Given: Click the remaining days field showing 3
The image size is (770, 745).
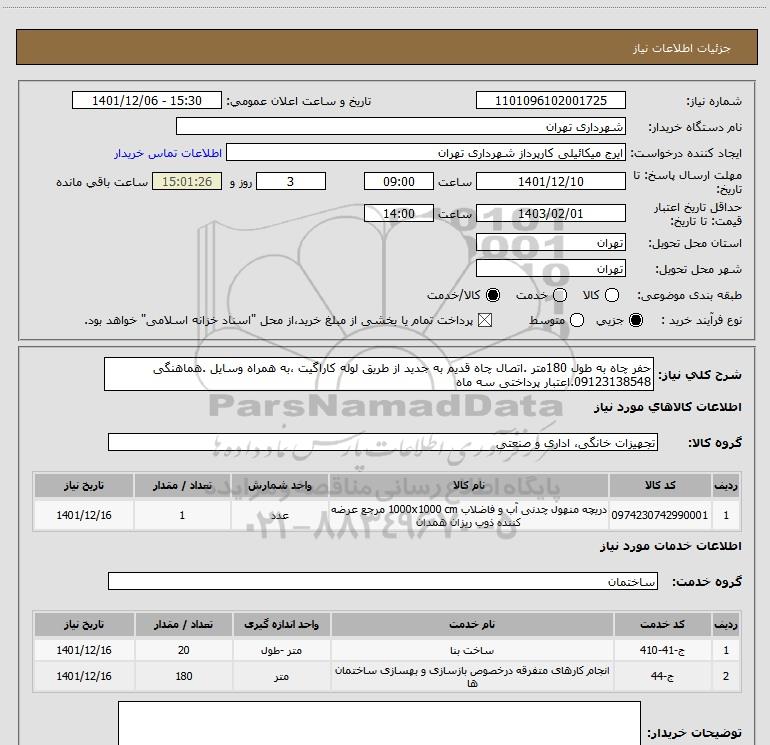Looking at the screenshot, I should (291, 181).
